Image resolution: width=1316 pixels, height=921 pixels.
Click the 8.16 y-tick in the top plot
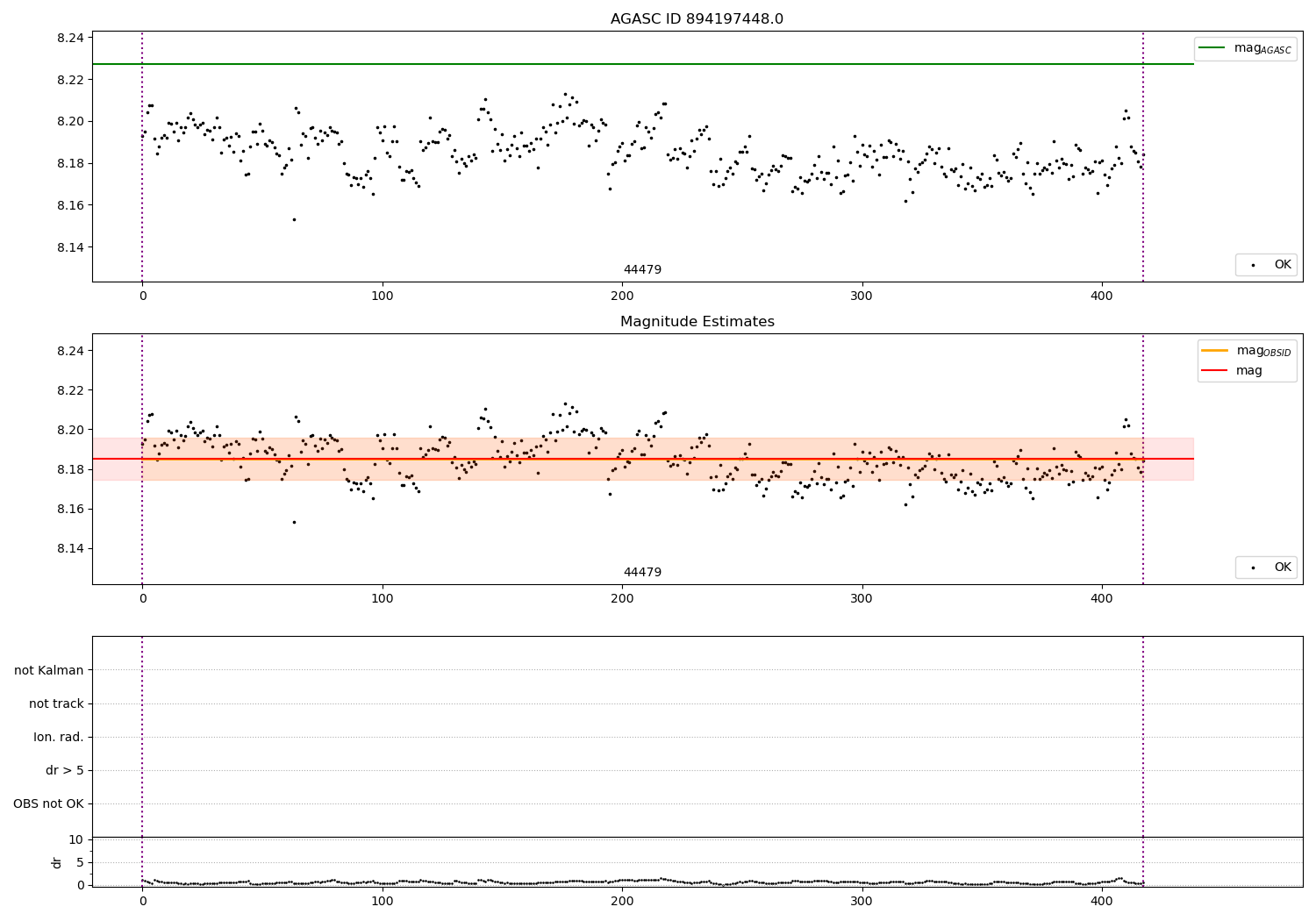tap(71, 205)
